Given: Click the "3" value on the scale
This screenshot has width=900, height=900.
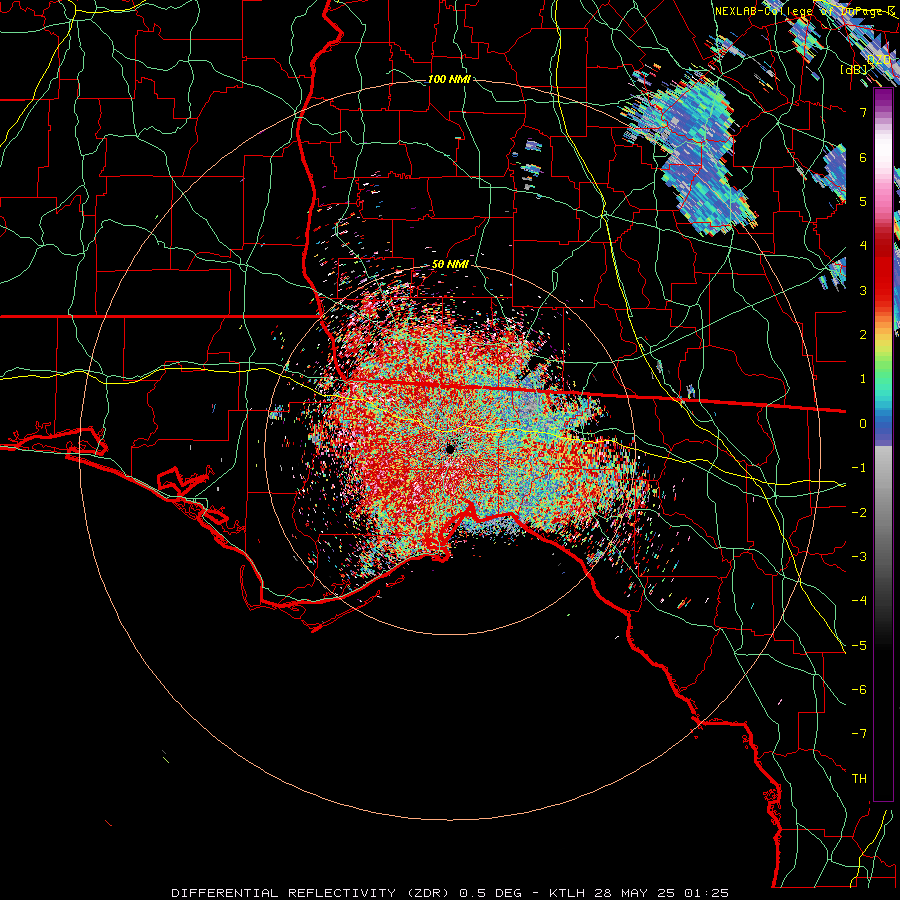Looking at the screenshot, I should [863, 290].
